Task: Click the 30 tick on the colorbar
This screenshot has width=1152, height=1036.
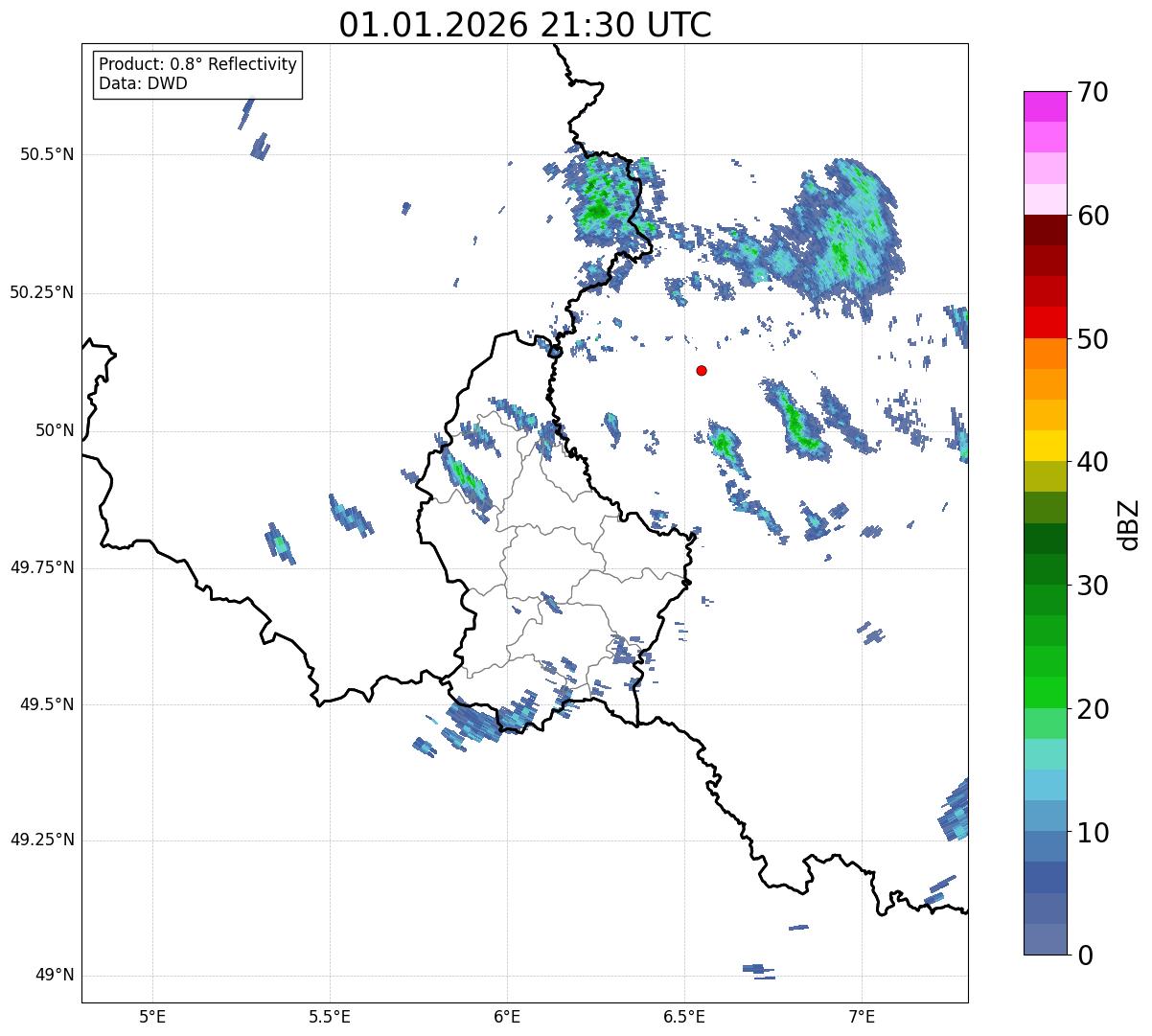Action: pyautogui.click(x=1093, y=586)
